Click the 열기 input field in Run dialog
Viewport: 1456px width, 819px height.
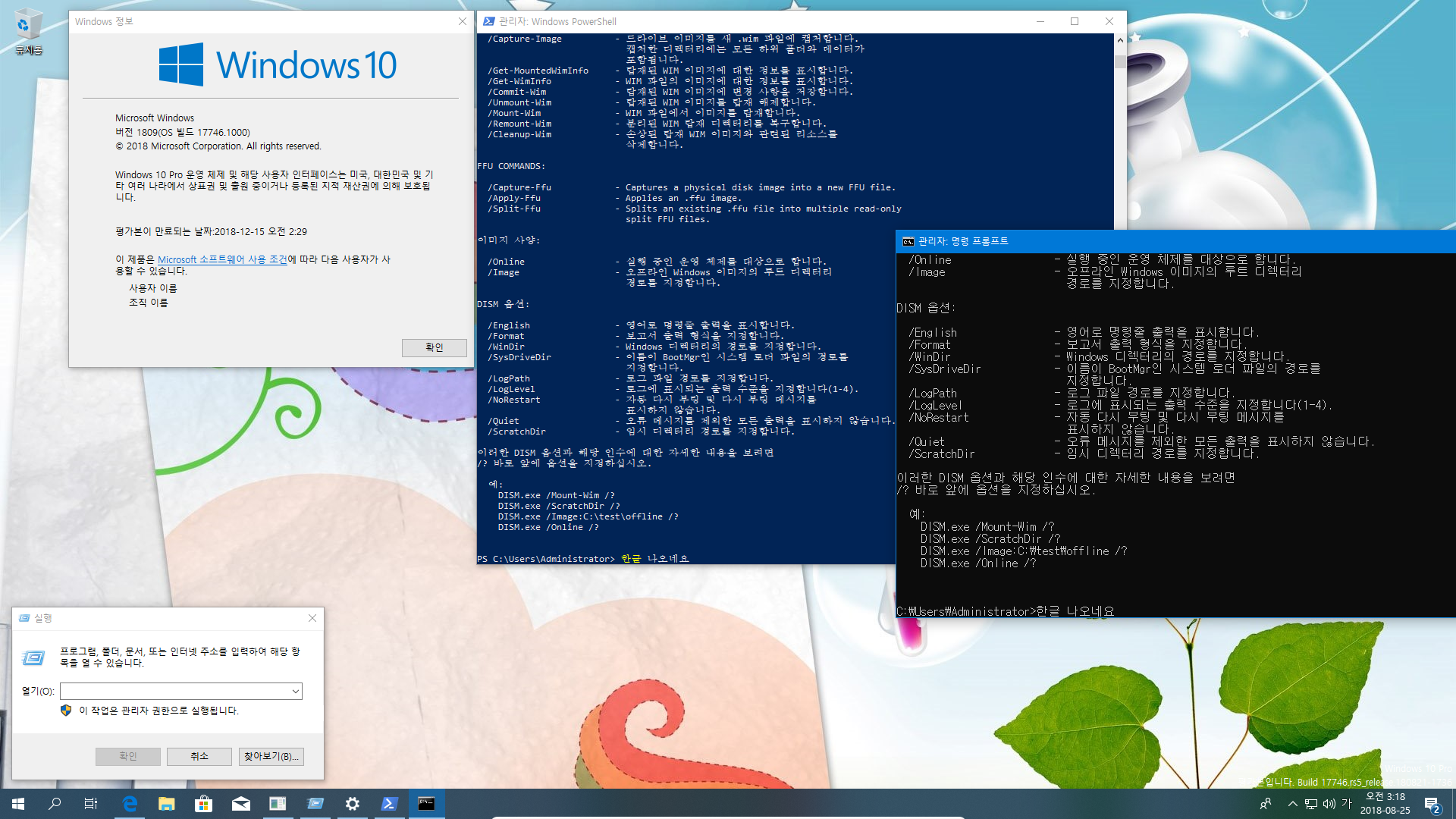(174, 691)
